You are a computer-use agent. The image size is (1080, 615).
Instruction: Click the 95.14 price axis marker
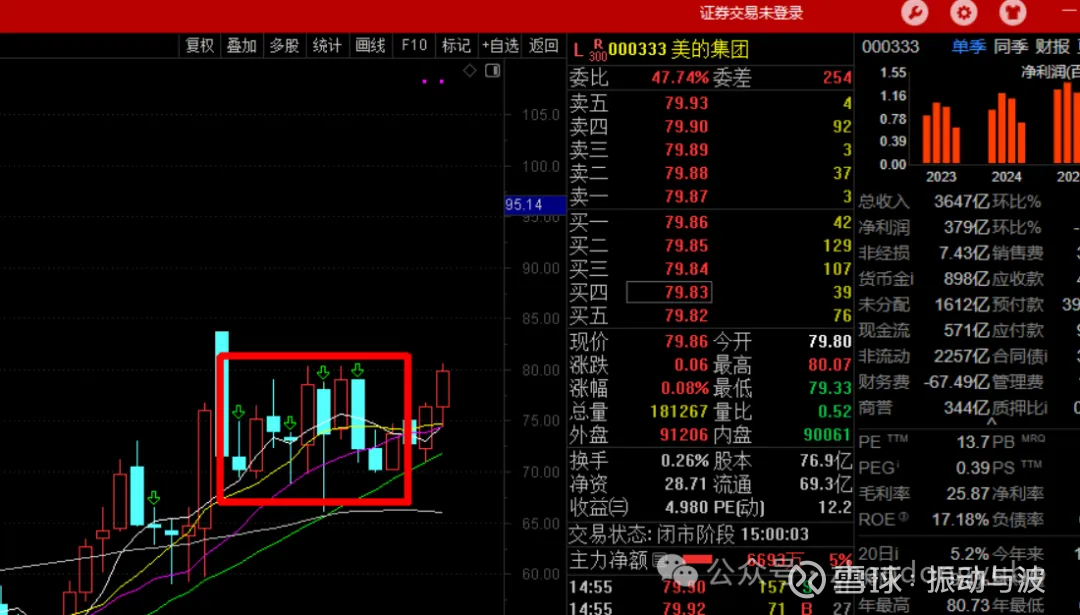(x=535, y=205)
